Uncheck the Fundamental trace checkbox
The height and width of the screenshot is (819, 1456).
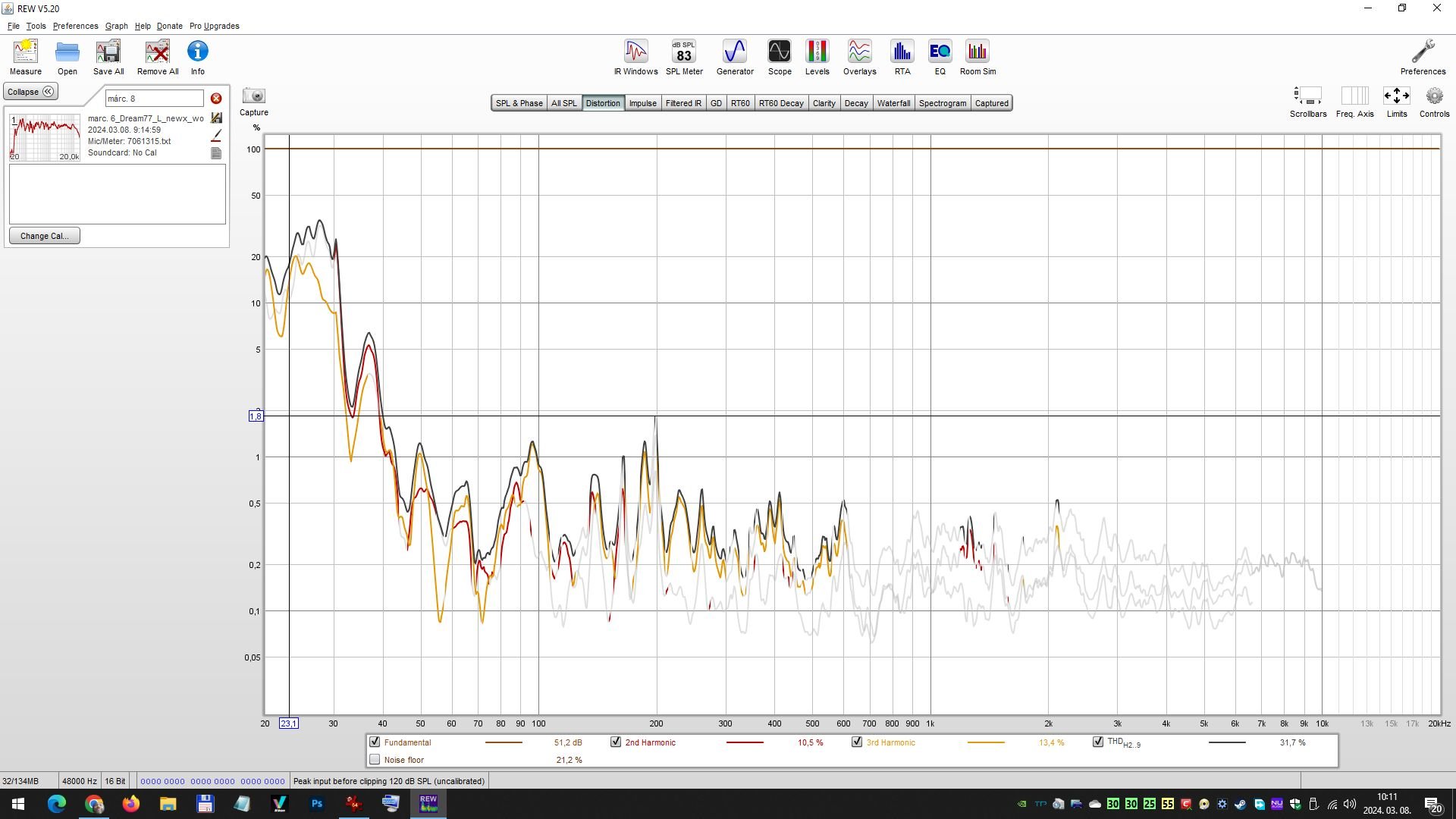[x=375, y=742]
